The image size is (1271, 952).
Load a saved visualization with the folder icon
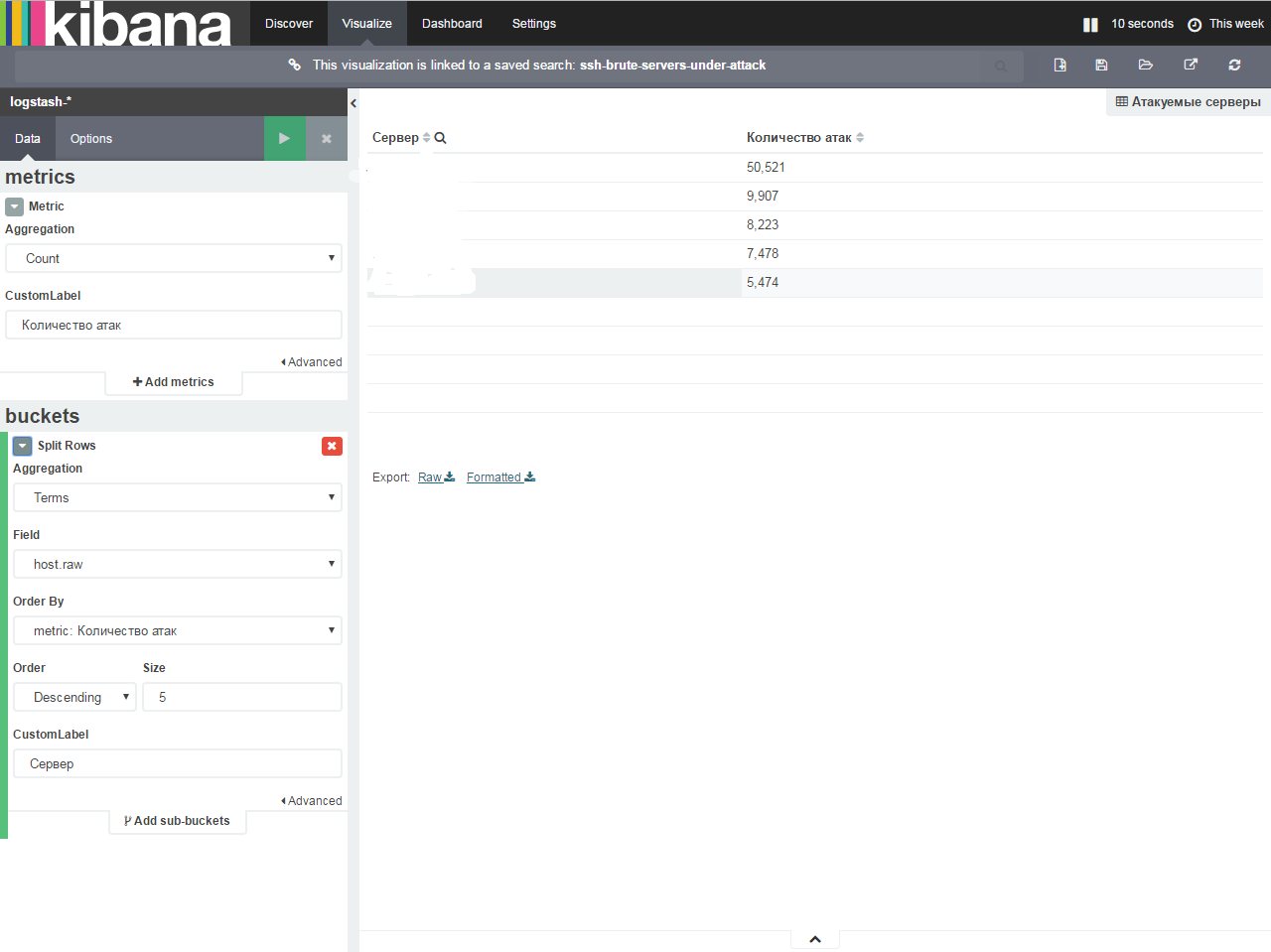(x=1145, y=65)
